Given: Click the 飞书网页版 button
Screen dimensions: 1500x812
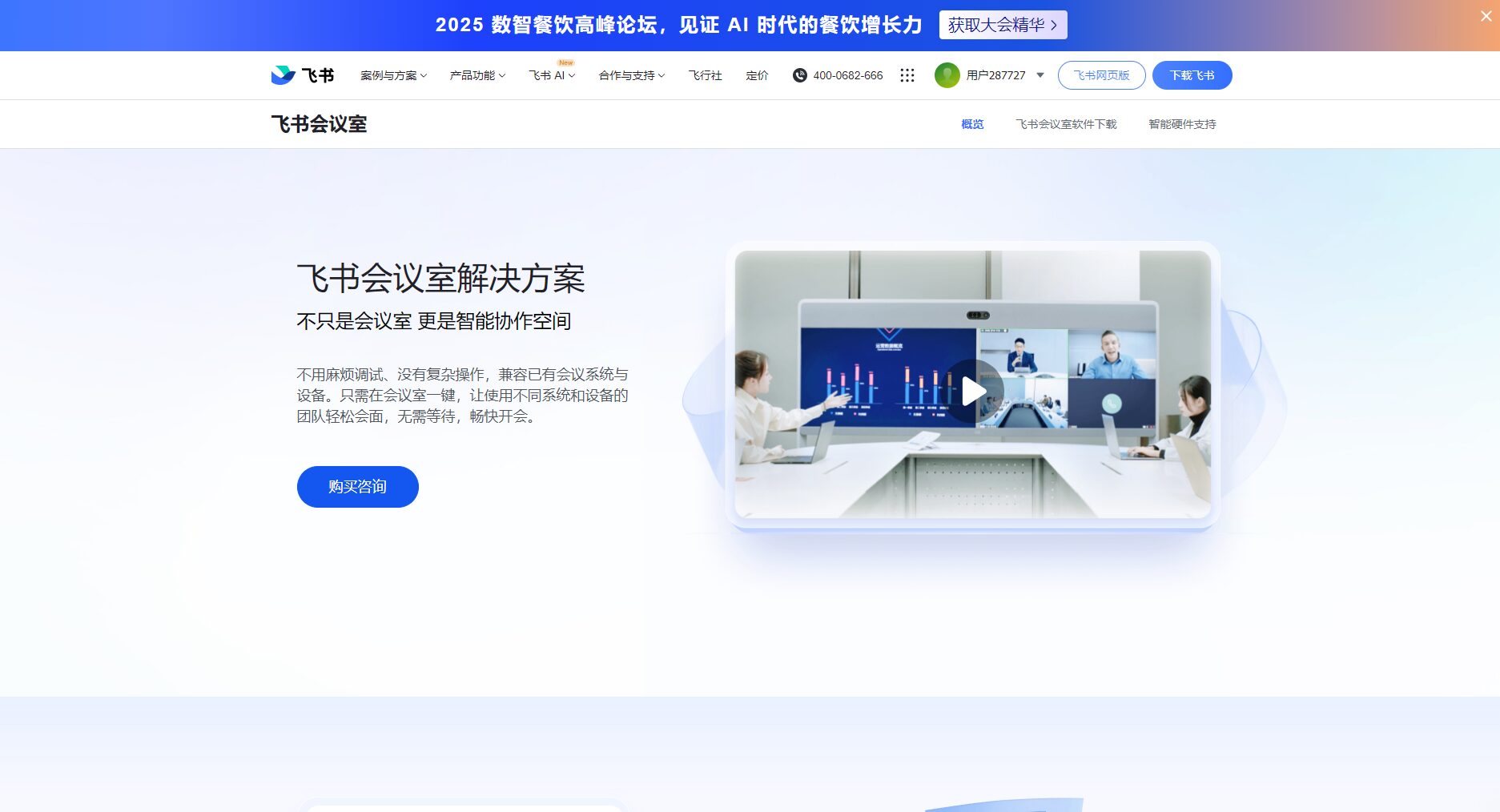Looking at the screenshot, I should click(1101, 75).
